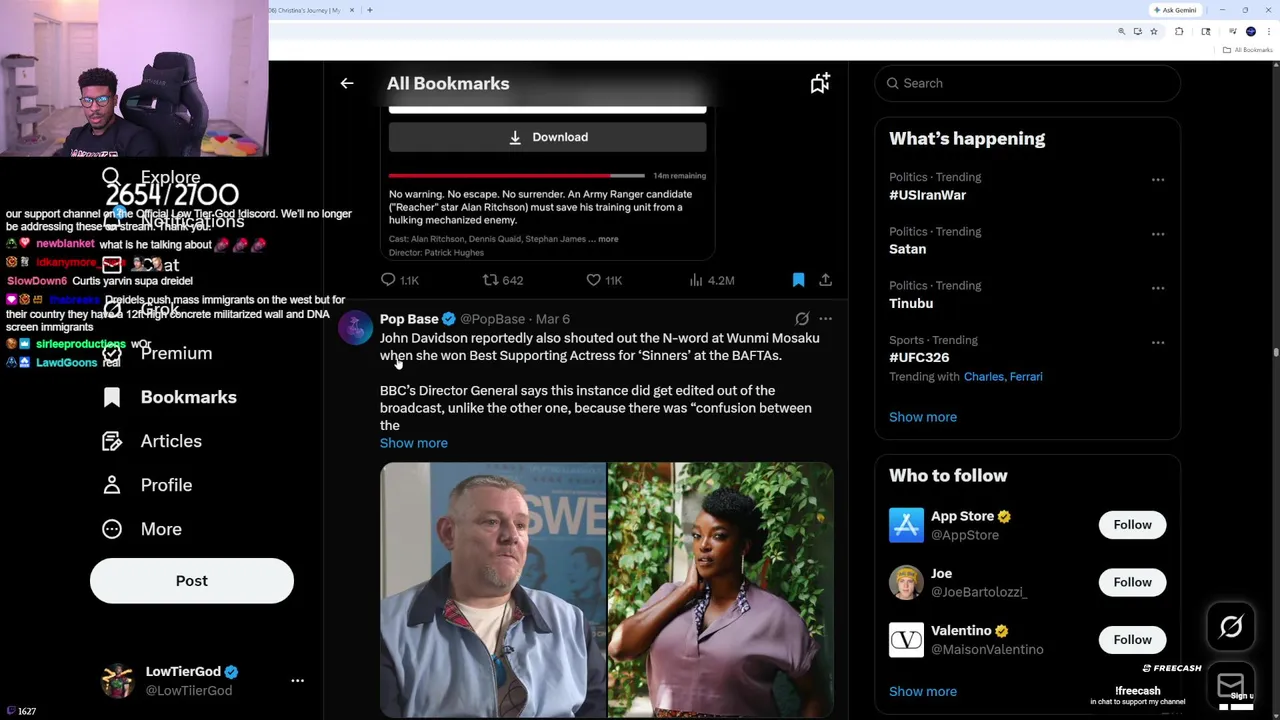Open the add bookmark folder icon
The image size is (1280, 720).
[x=820, y=83]
